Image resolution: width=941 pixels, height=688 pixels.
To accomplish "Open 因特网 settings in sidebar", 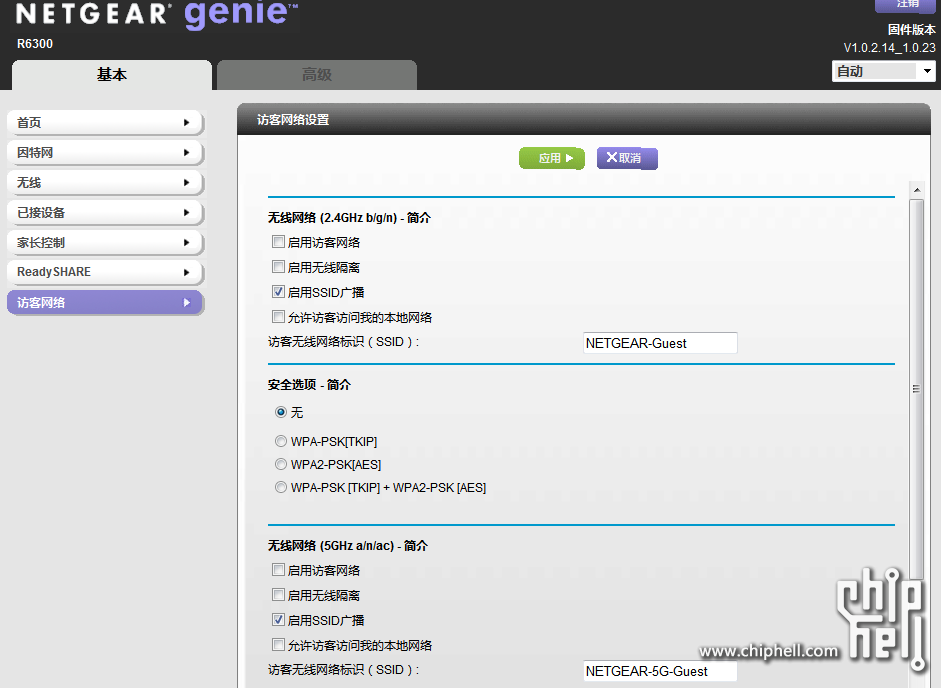I will (x=106, y=152).
